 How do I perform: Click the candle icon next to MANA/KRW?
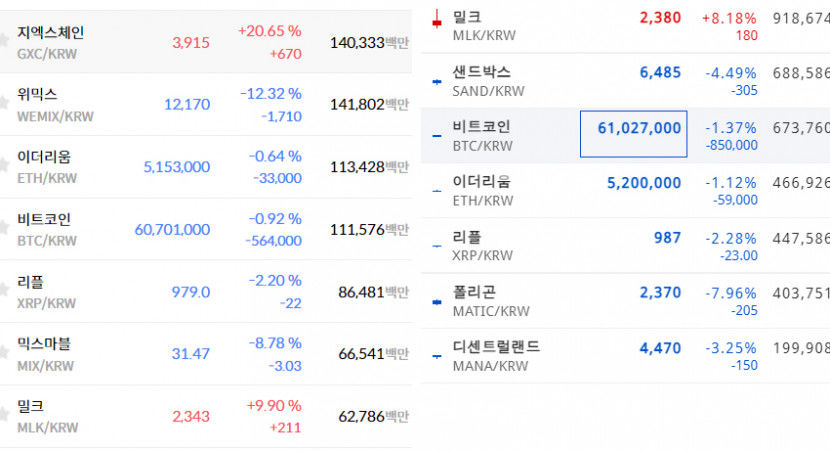[x=436, y=355]
